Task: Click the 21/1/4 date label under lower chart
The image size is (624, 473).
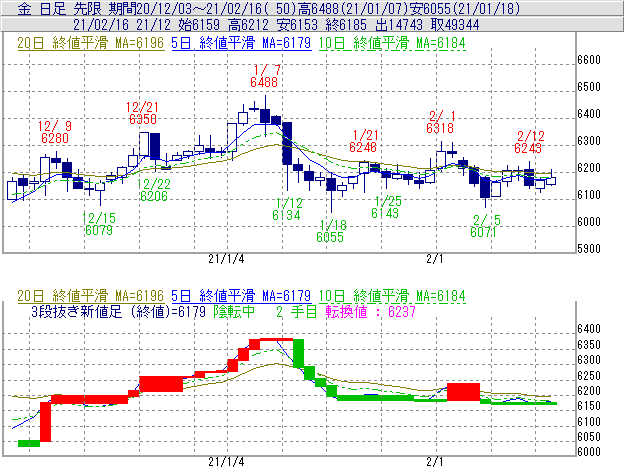Action: click(226, 462)
